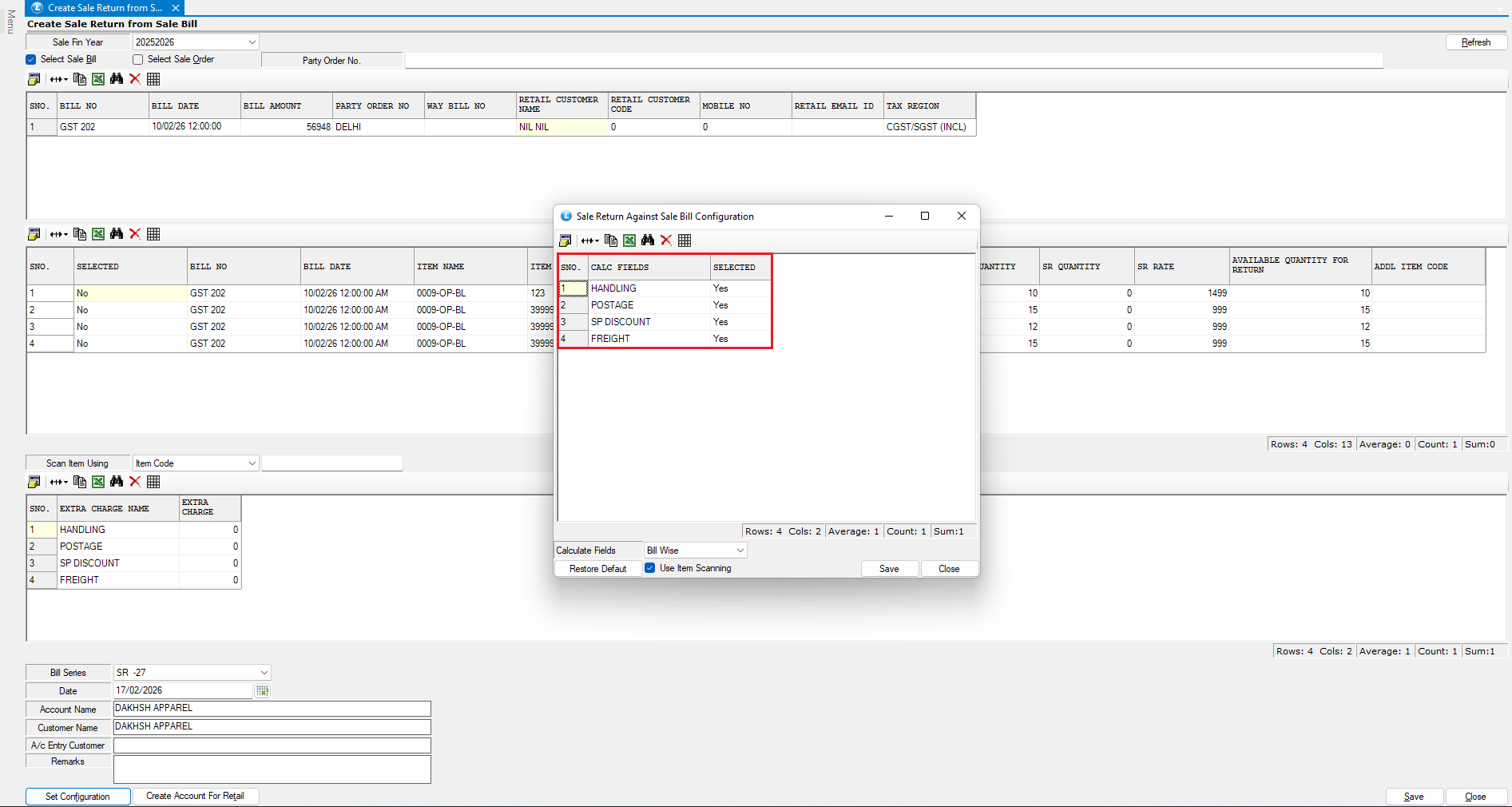Click the Remarks text field
This screenshot has width=1512, height=807.
272,769
